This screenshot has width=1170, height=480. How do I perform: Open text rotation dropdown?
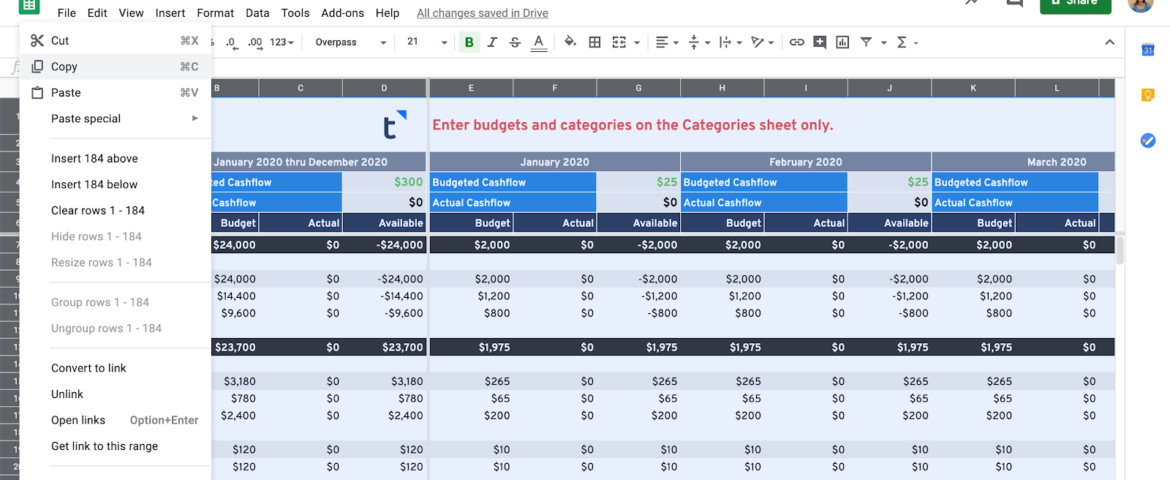[761, 43]
